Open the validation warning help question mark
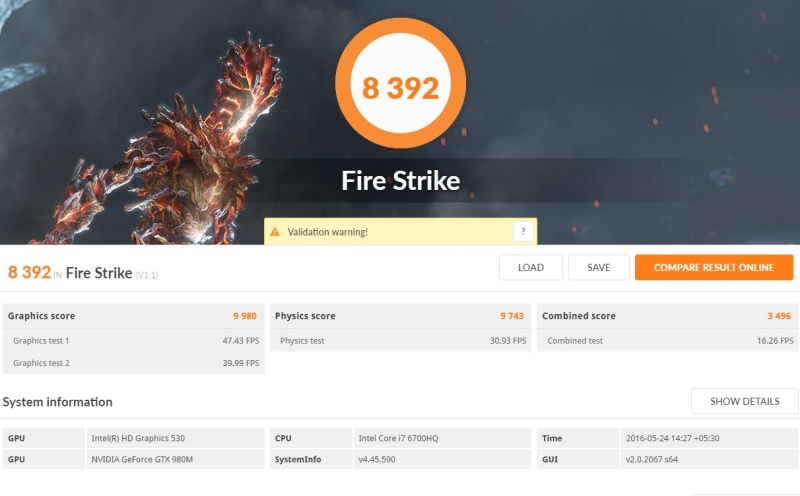Image resolution: width=800 pixels, height=496 pixels. 523,232
